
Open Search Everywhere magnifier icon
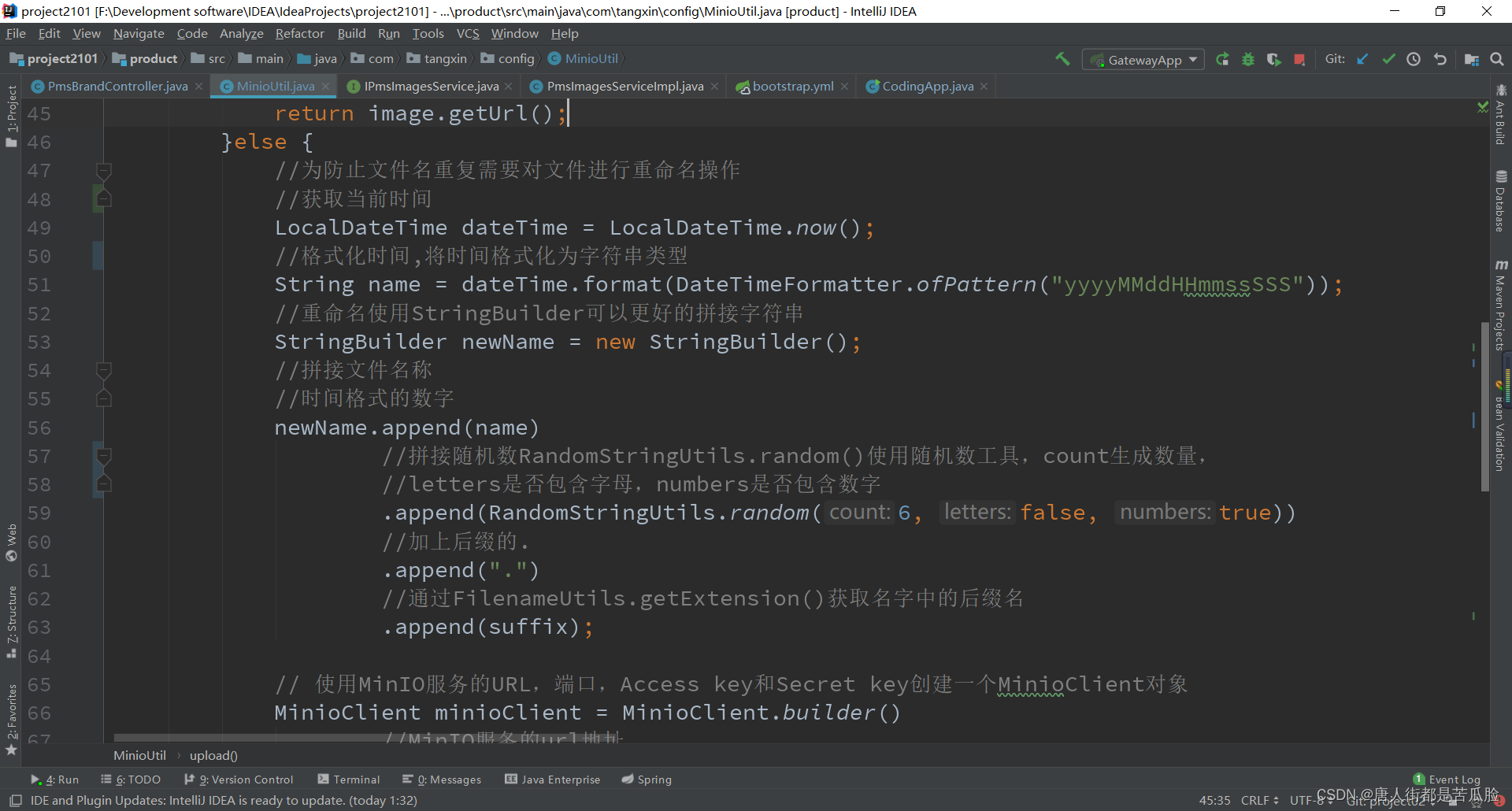pyautogui.click(x=1497, y=59)
